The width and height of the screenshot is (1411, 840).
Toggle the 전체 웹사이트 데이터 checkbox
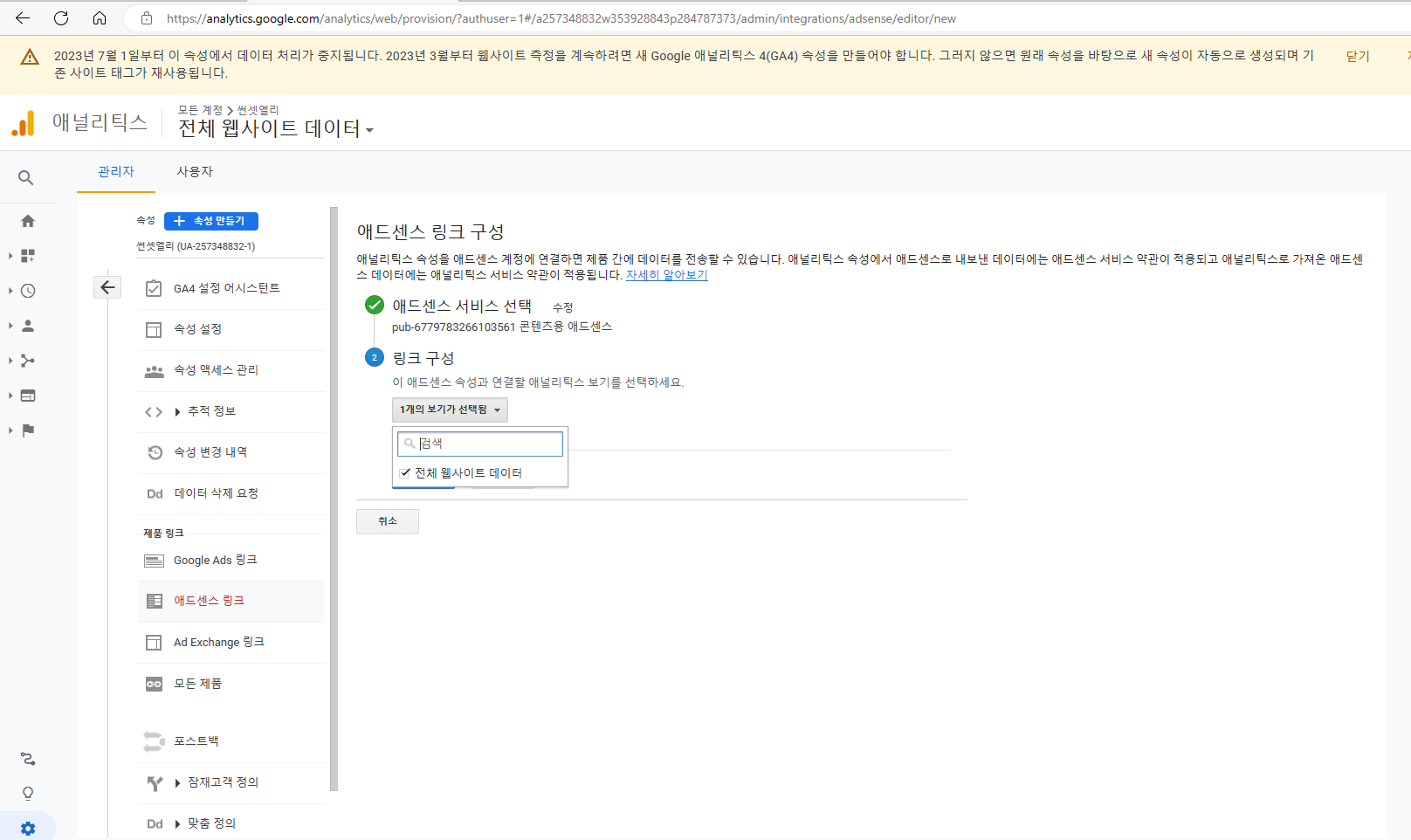pos(405,473)
